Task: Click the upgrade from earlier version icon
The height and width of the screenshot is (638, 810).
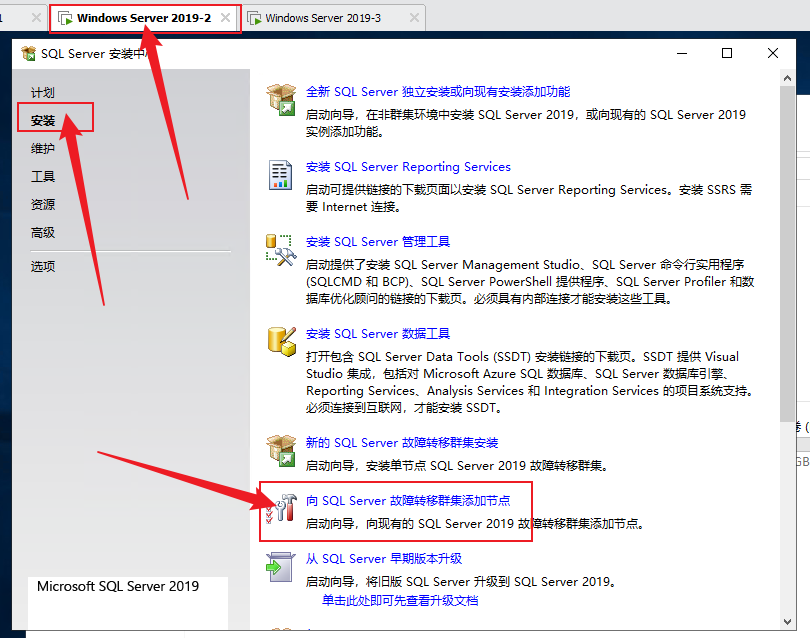Action: click(x=281, y=567)
